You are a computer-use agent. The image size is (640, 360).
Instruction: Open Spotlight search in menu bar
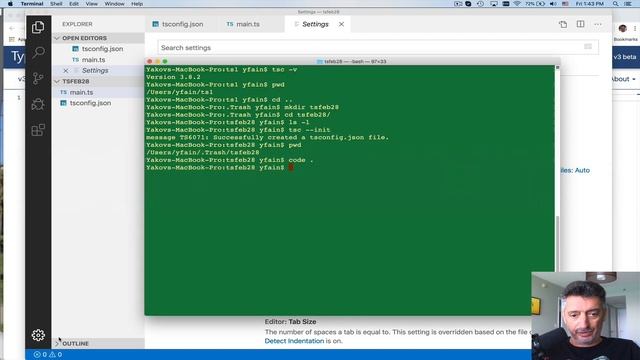615,4
